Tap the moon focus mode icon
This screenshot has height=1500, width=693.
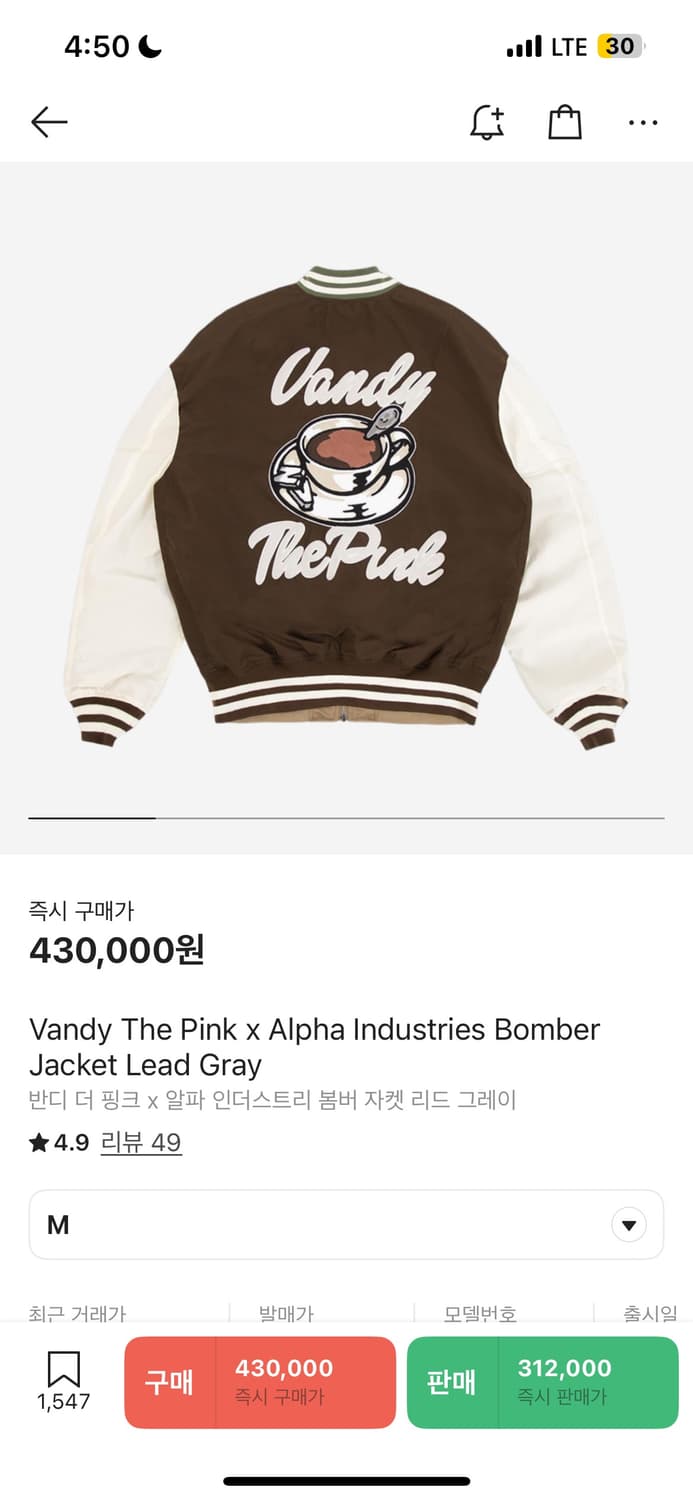pos(150,46)
